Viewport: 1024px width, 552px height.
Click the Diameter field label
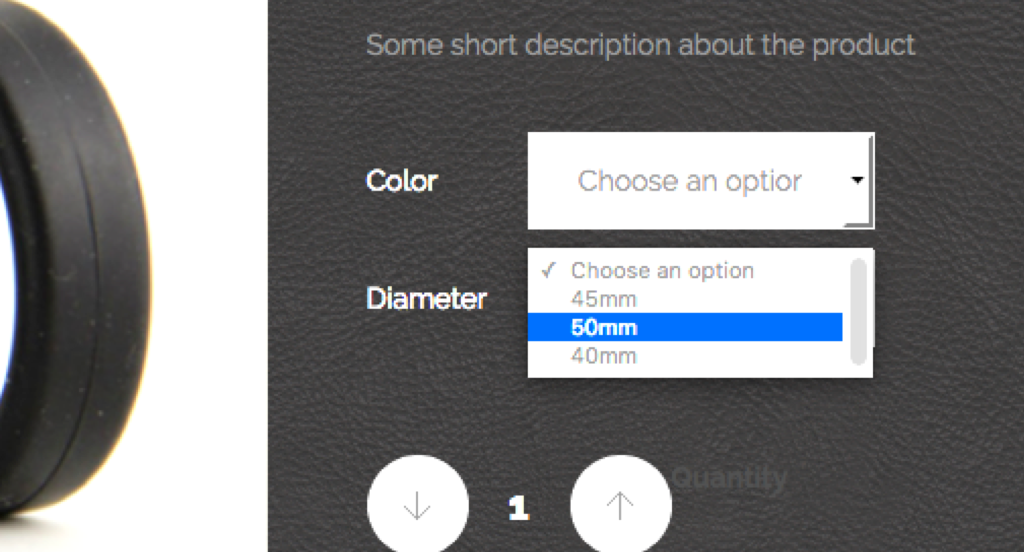click(x=426, y=298)
